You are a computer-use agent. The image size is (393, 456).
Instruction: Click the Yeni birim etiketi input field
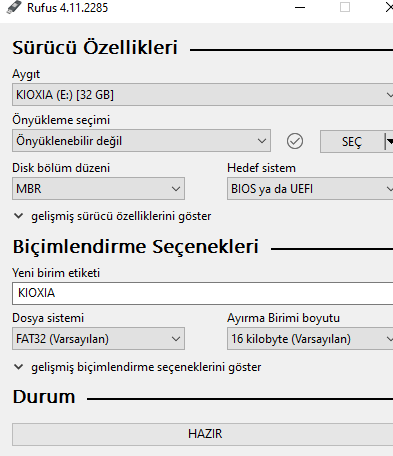[202, 293]
